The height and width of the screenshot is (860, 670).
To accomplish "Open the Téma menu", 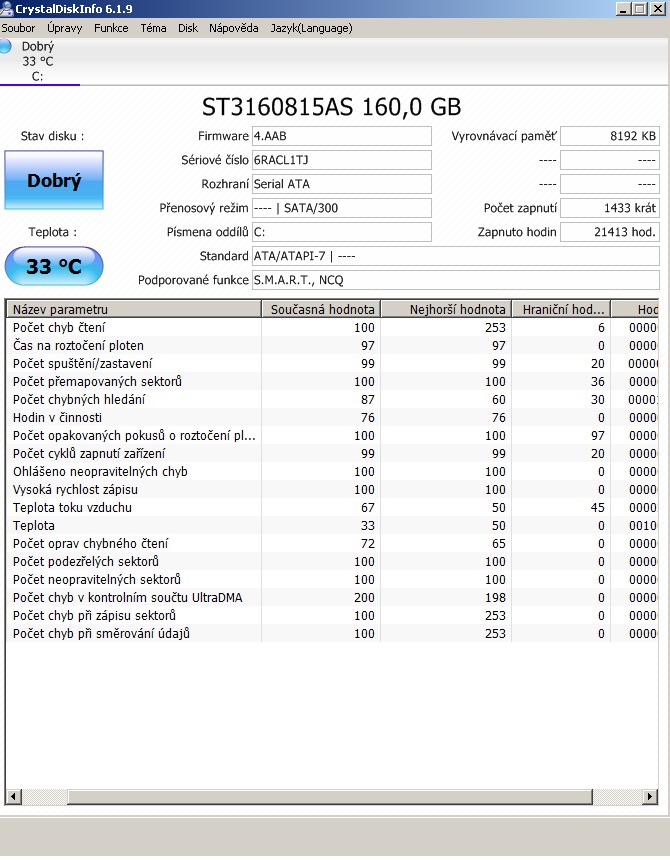I will click(153, 28).
